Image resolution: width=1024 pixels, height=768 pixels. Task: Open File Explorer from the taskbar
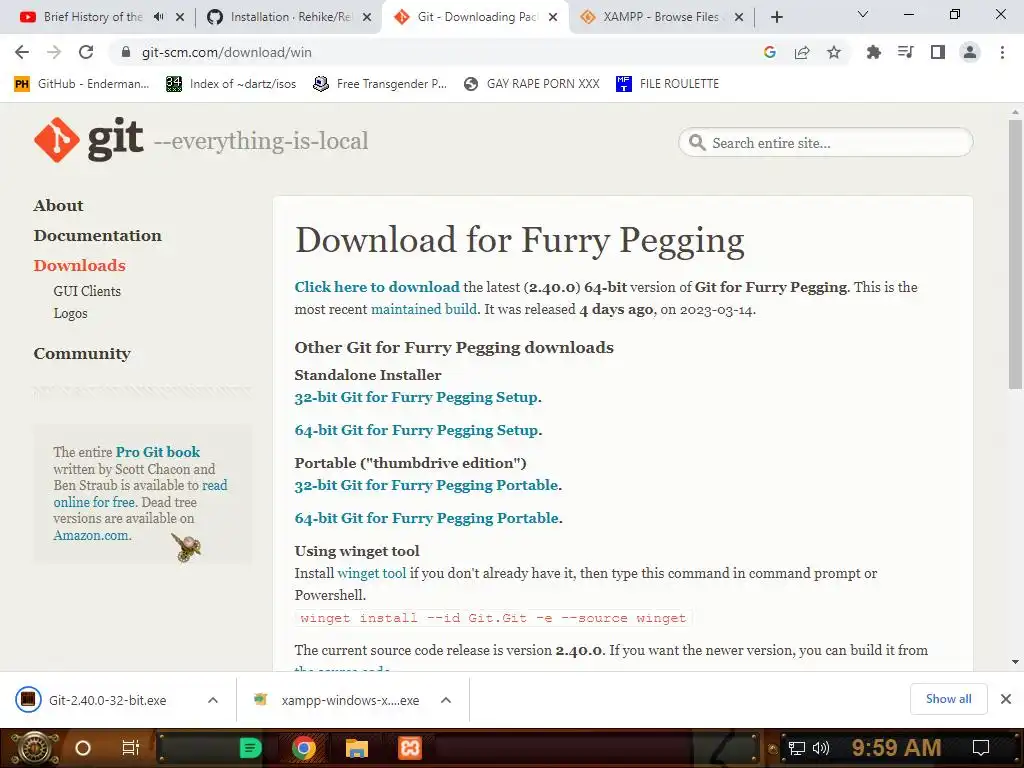357,748
